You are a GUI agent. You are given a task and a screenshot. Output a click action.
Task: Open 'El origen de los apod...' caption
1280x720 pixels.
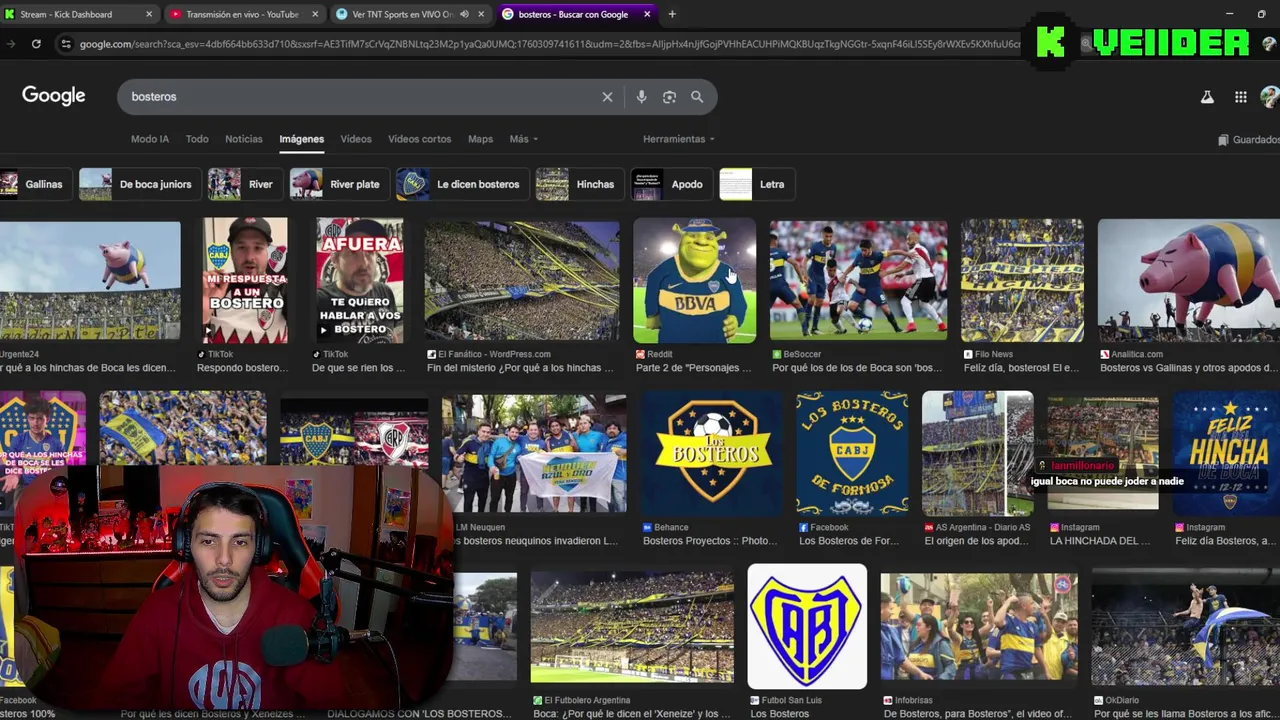point(977,541)
